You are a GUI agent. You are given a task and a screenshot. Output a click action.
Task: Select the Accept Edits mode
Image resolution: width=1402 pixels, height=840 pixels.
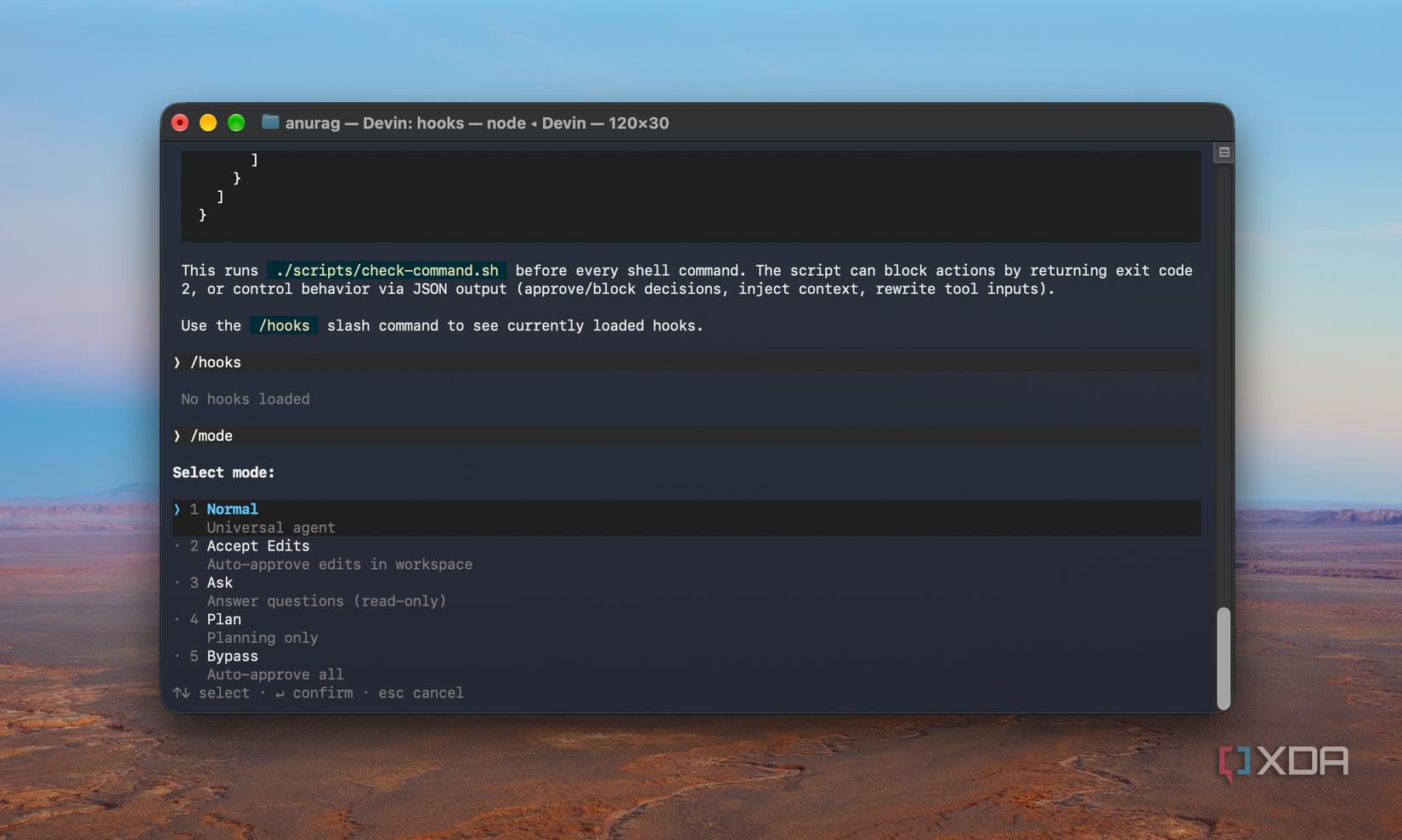(x=258, y=546)
